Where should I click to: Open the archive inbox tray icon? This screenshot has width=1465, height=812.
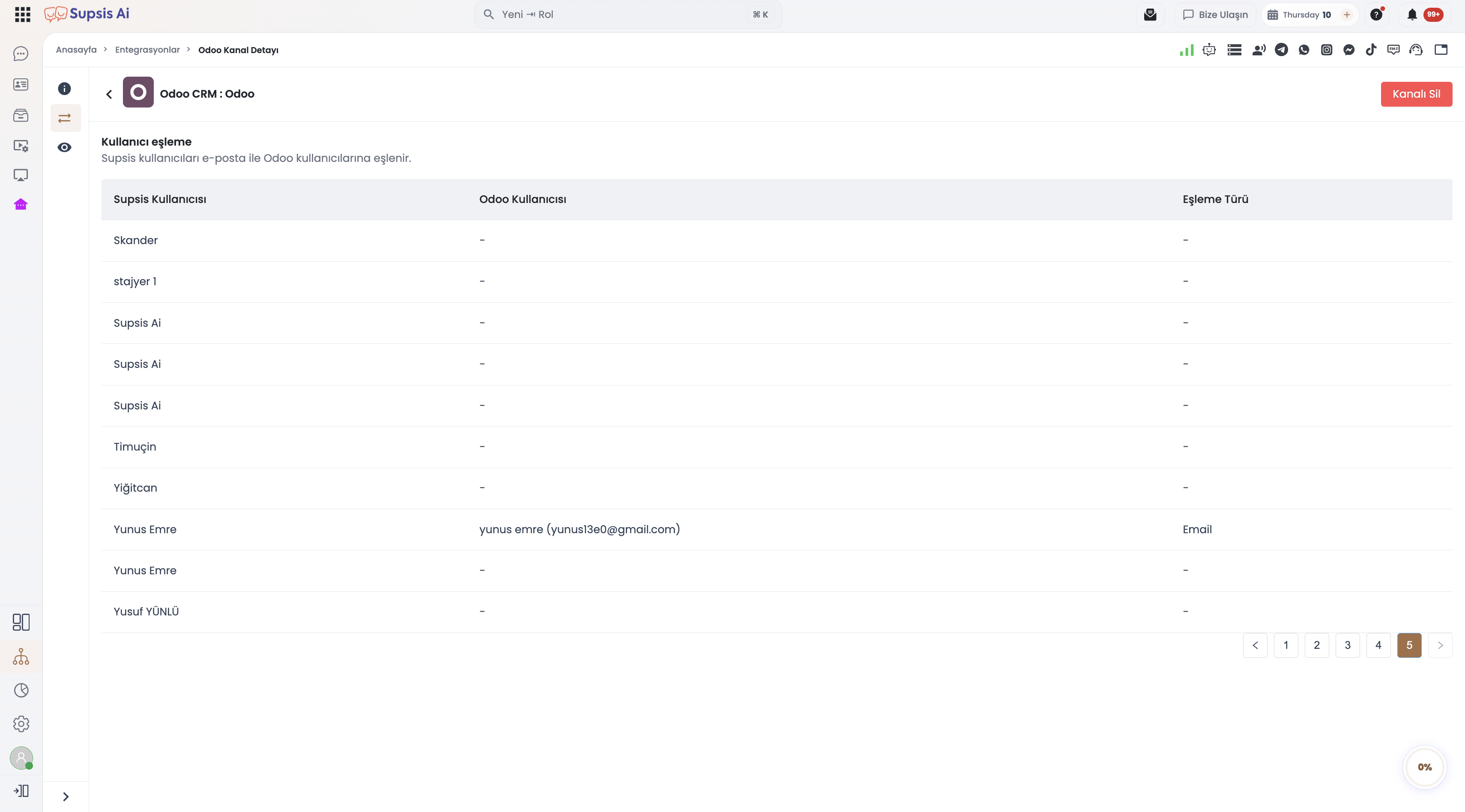pyautogui.click(x=21, y=116)
